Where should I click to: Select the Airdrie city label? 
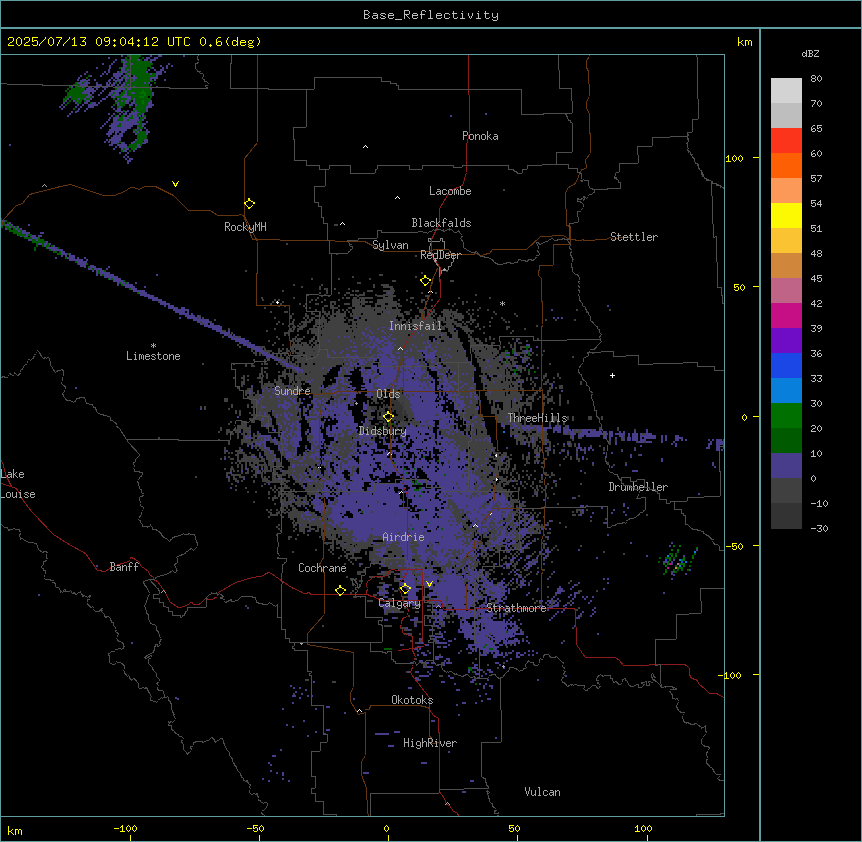pyautogui.click(x=404, y=537)
